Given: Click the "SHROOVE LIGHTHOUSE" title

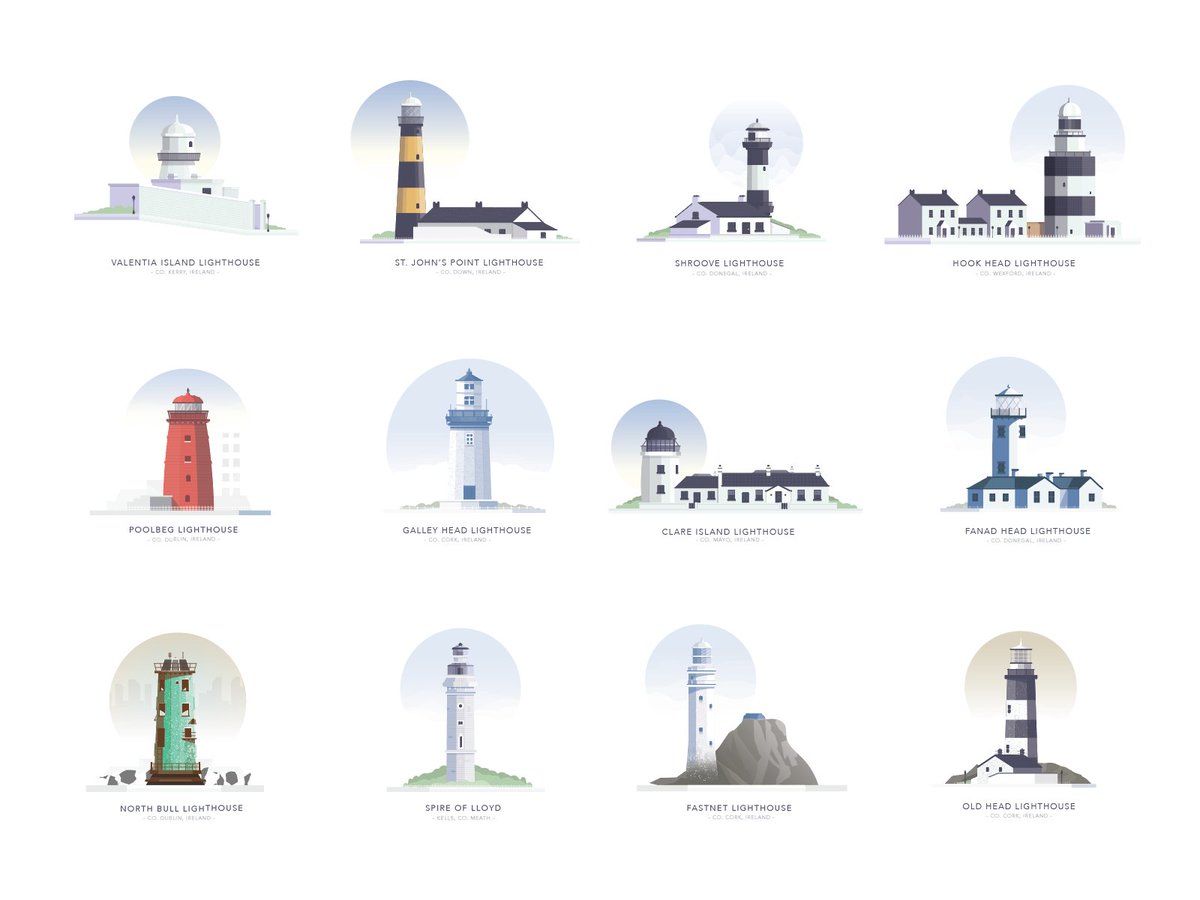Looking at the screenshot, I should pos(729,263).
